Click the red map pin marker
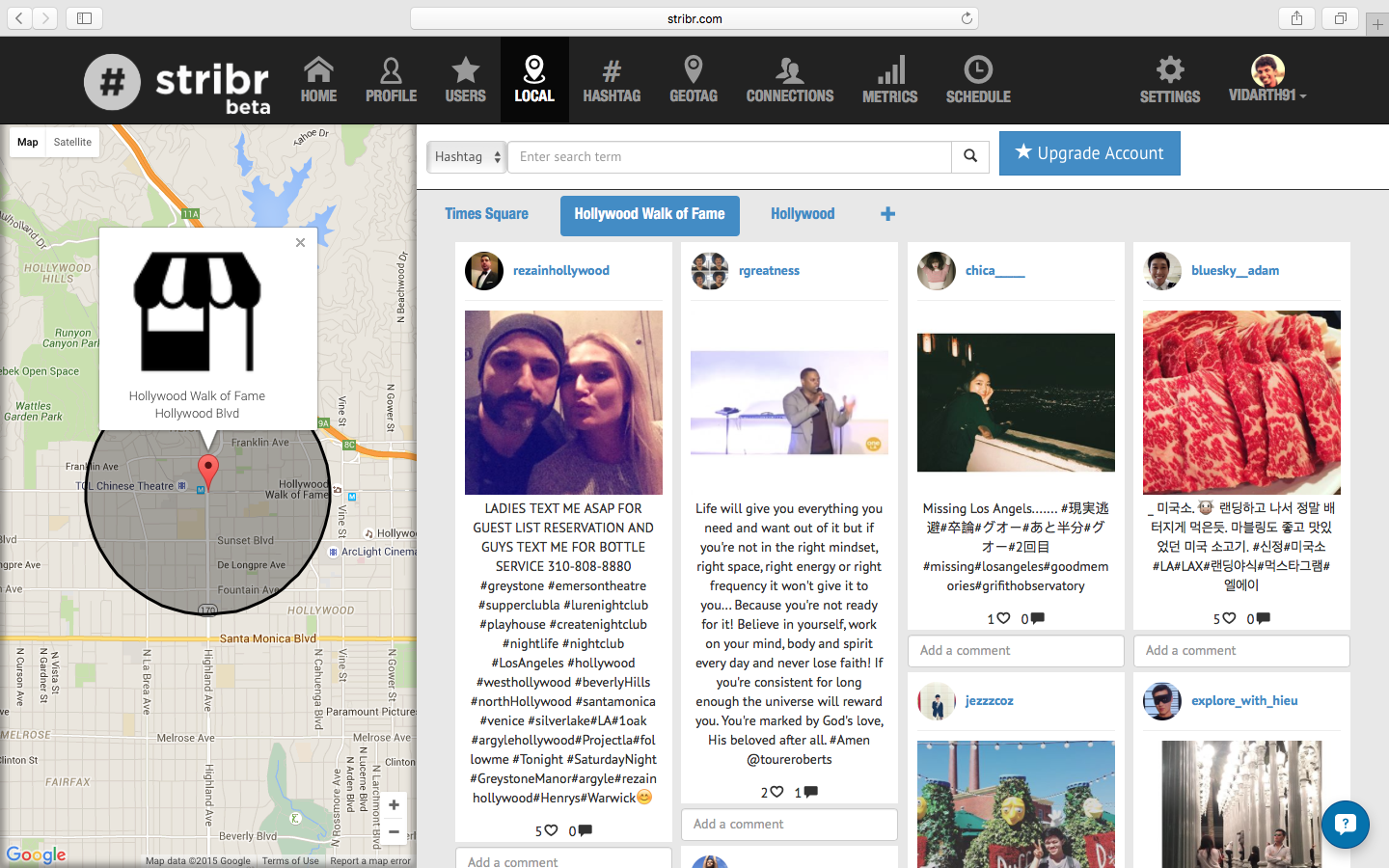This screenshot has width=1389, height=868. [207, 473]
